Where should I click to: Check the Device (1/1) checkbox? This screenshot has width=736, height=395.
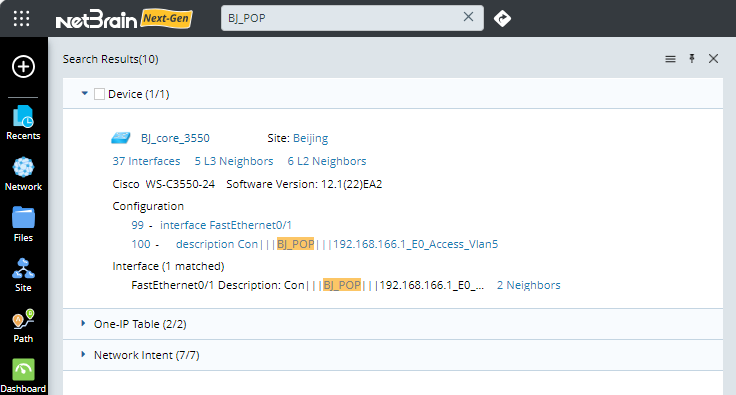tap(100, 94)
